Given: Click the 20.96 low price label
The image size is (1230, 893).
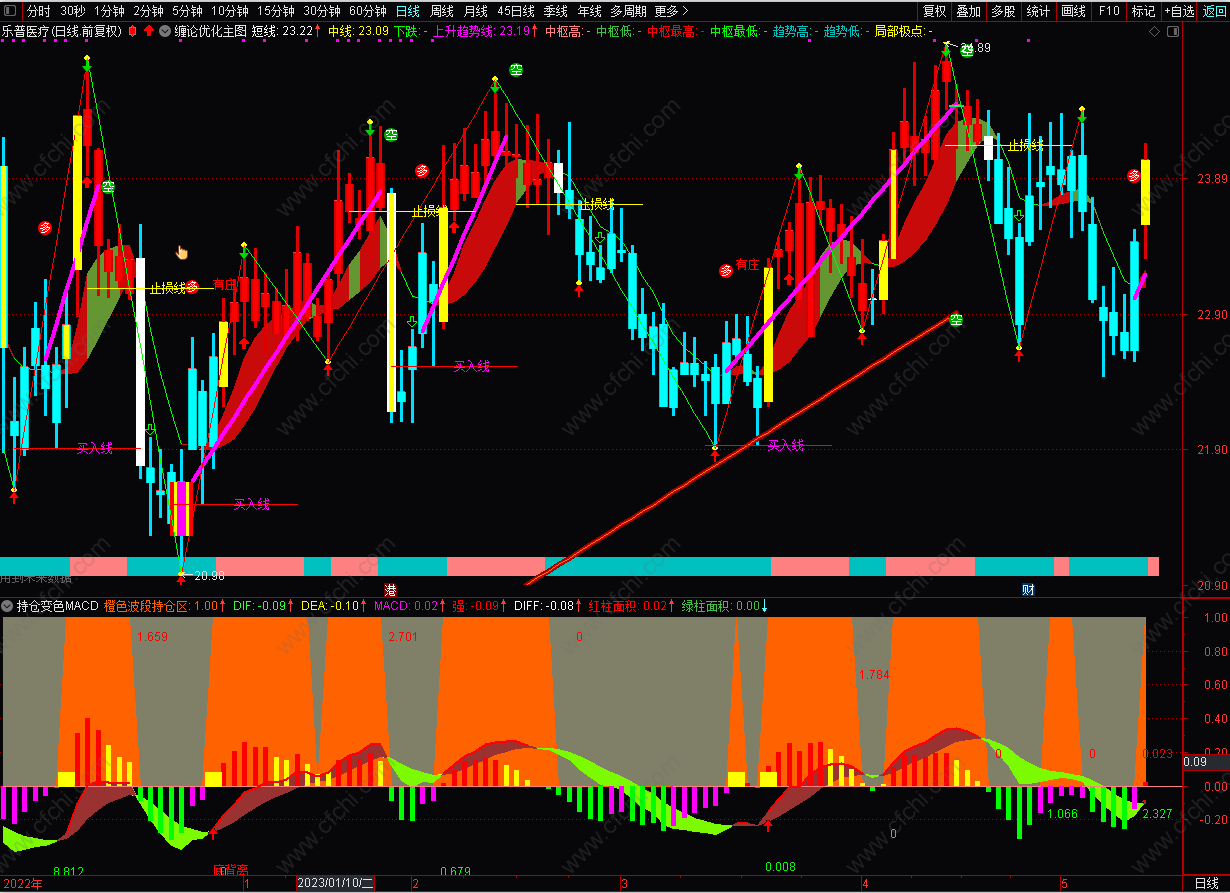Looking at the screenshot, I should tap(209, 576).
